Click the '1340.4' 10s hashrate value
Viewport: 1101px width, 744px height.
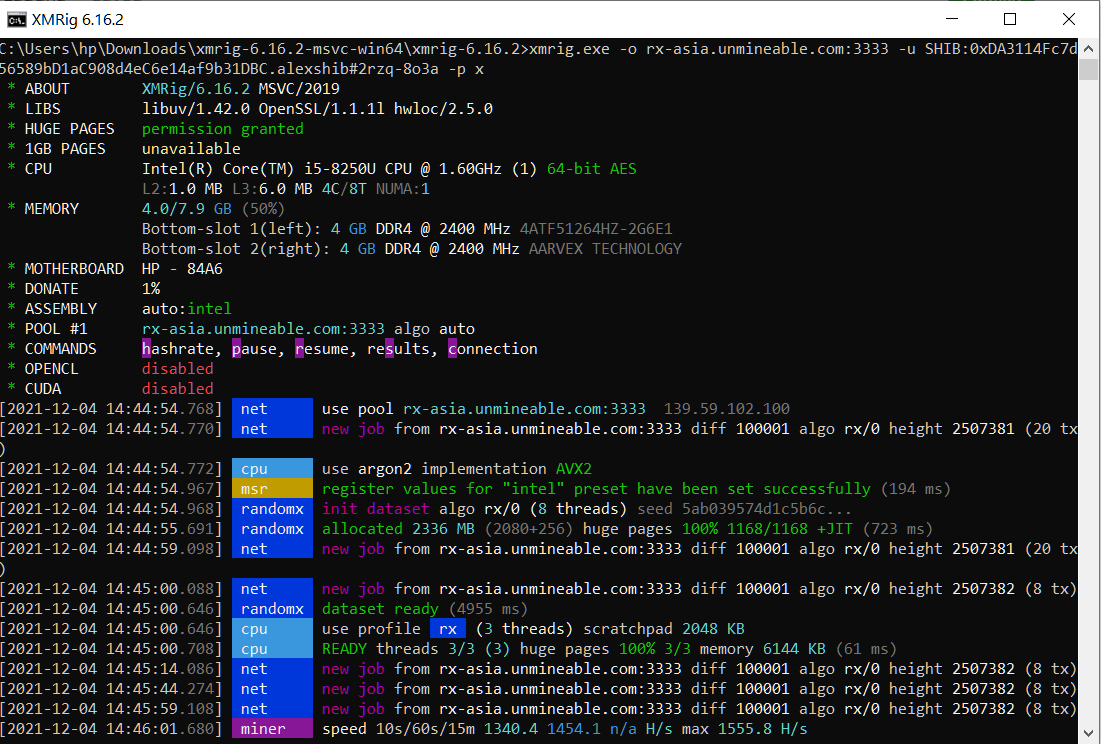tap(510, 729)
